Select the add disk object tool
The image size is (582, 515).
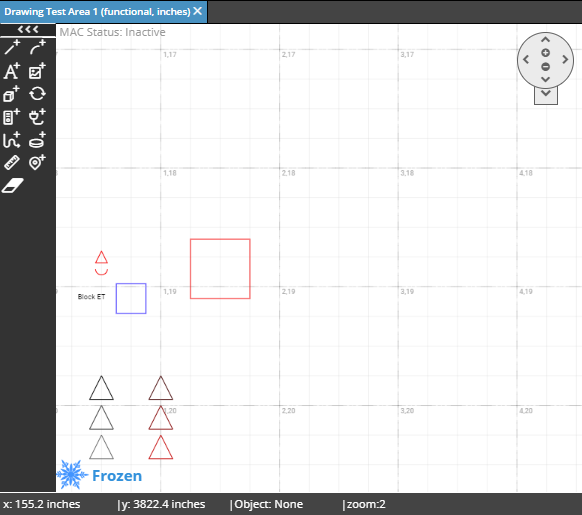tap(37, 140)
